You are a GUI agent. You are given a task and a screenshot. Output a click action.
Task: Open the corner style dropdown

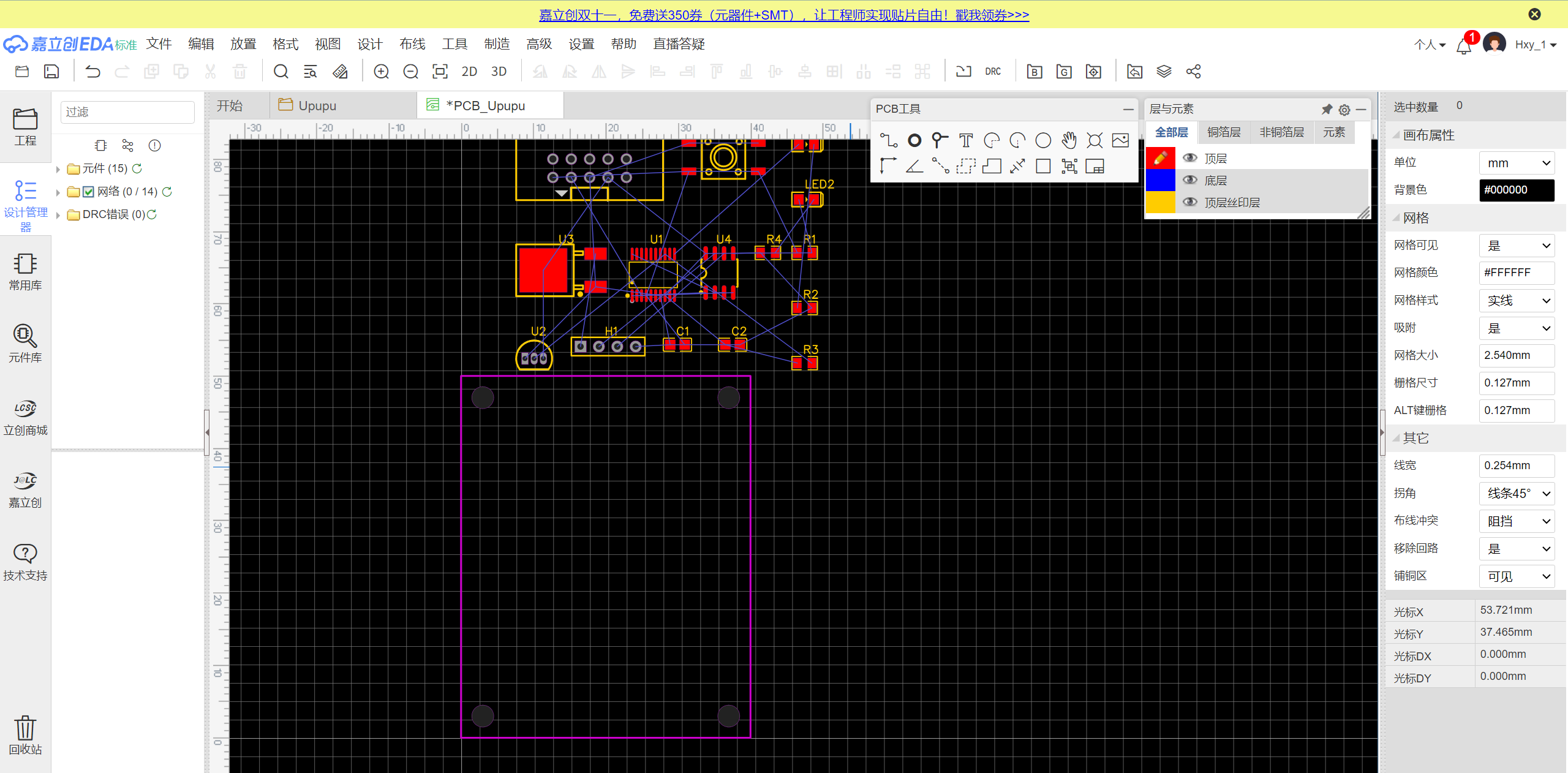click(x=1517, y=493)
